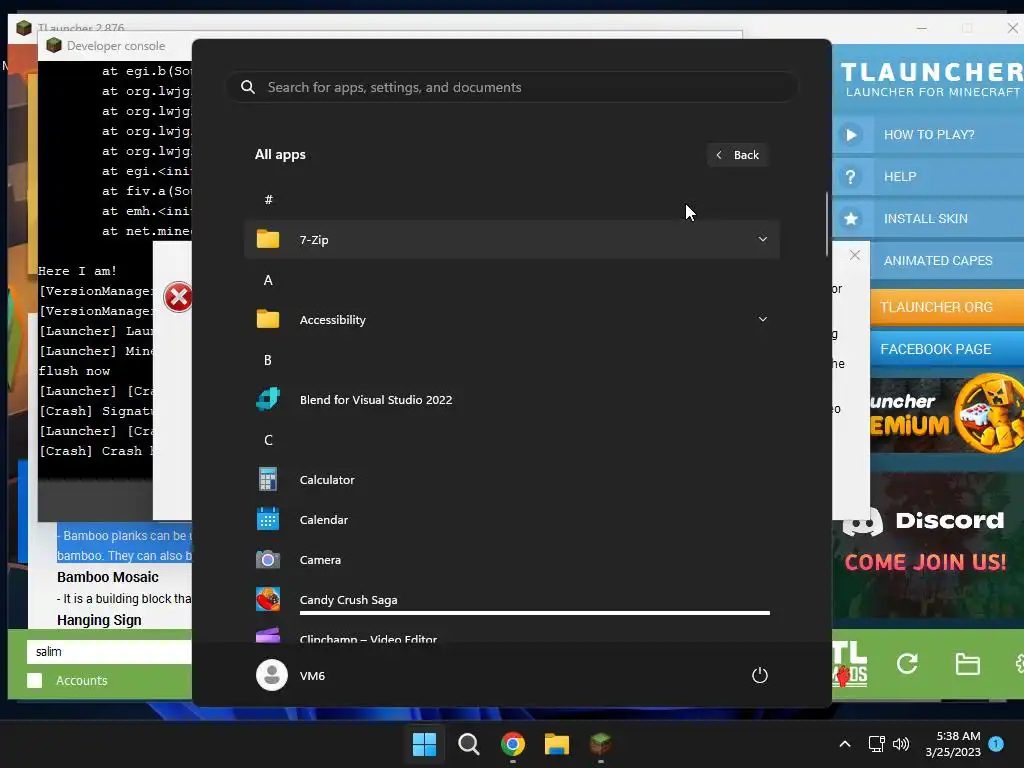Click the question mark icon beside HELP
The image size is (1024, 768).
click(x=850, y=176)
